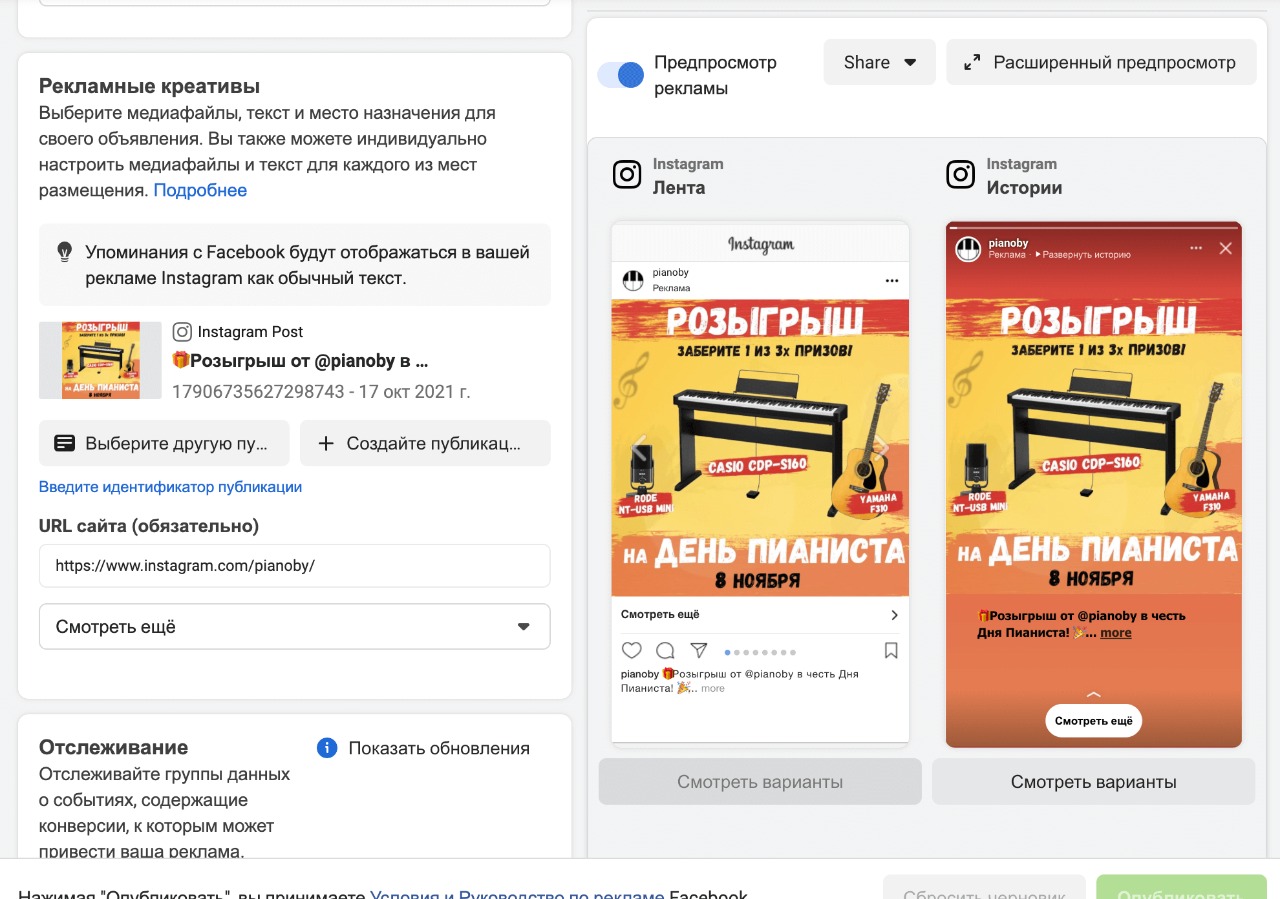1280x899 pixels.
Task: Click the underlined 'more' link in the story caption
Action: (1116, 633)
